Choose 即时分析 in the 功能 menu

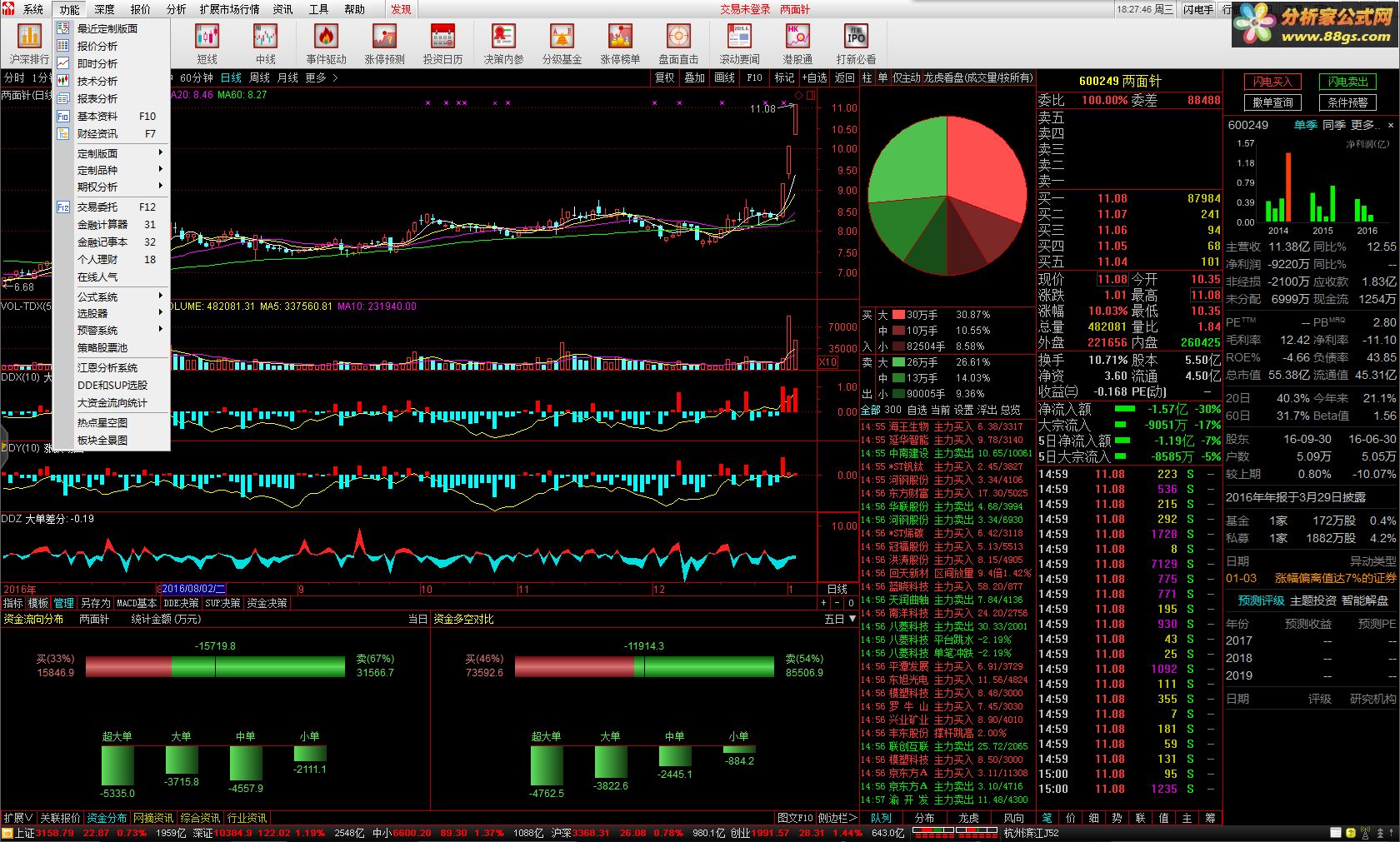pos(112,63)
